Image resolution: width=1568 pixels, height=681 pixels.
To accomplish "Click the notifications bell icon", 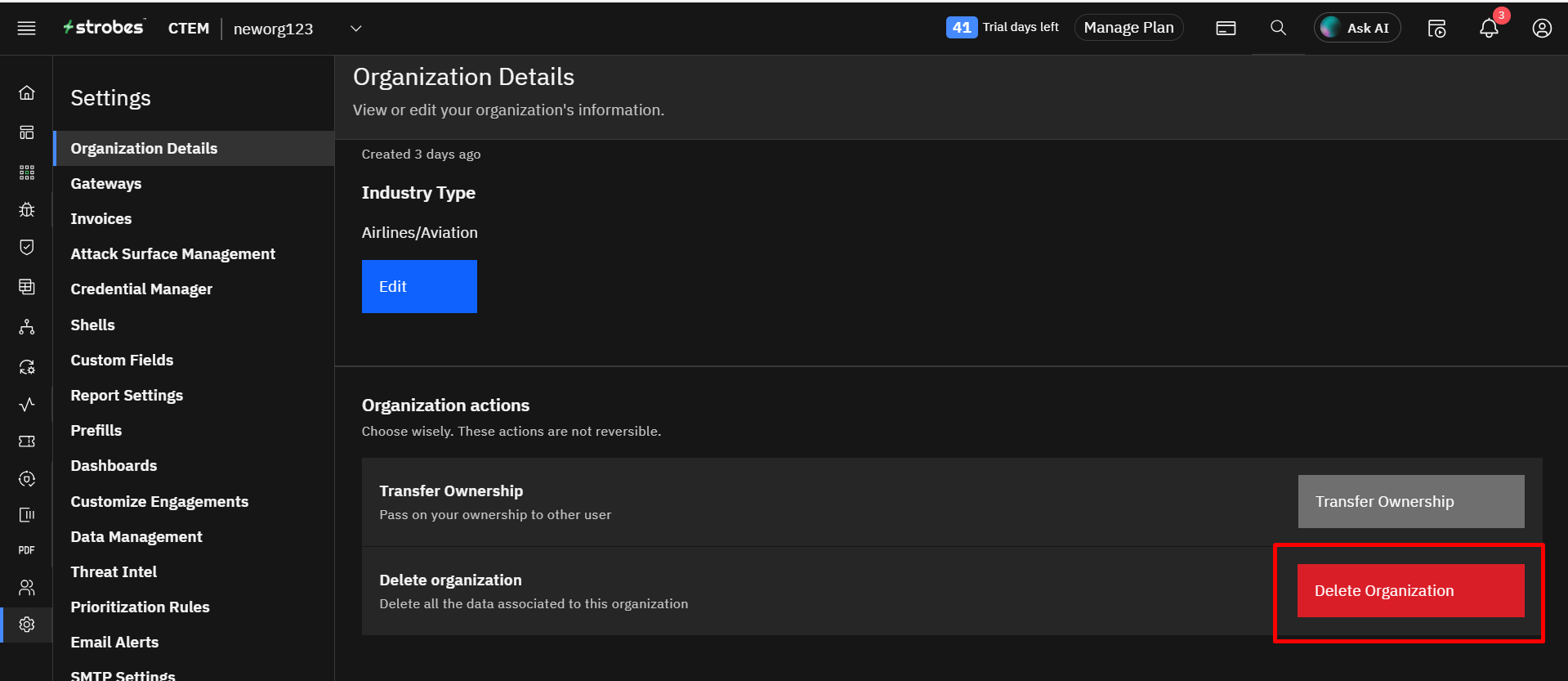I will click(1489, 29).
